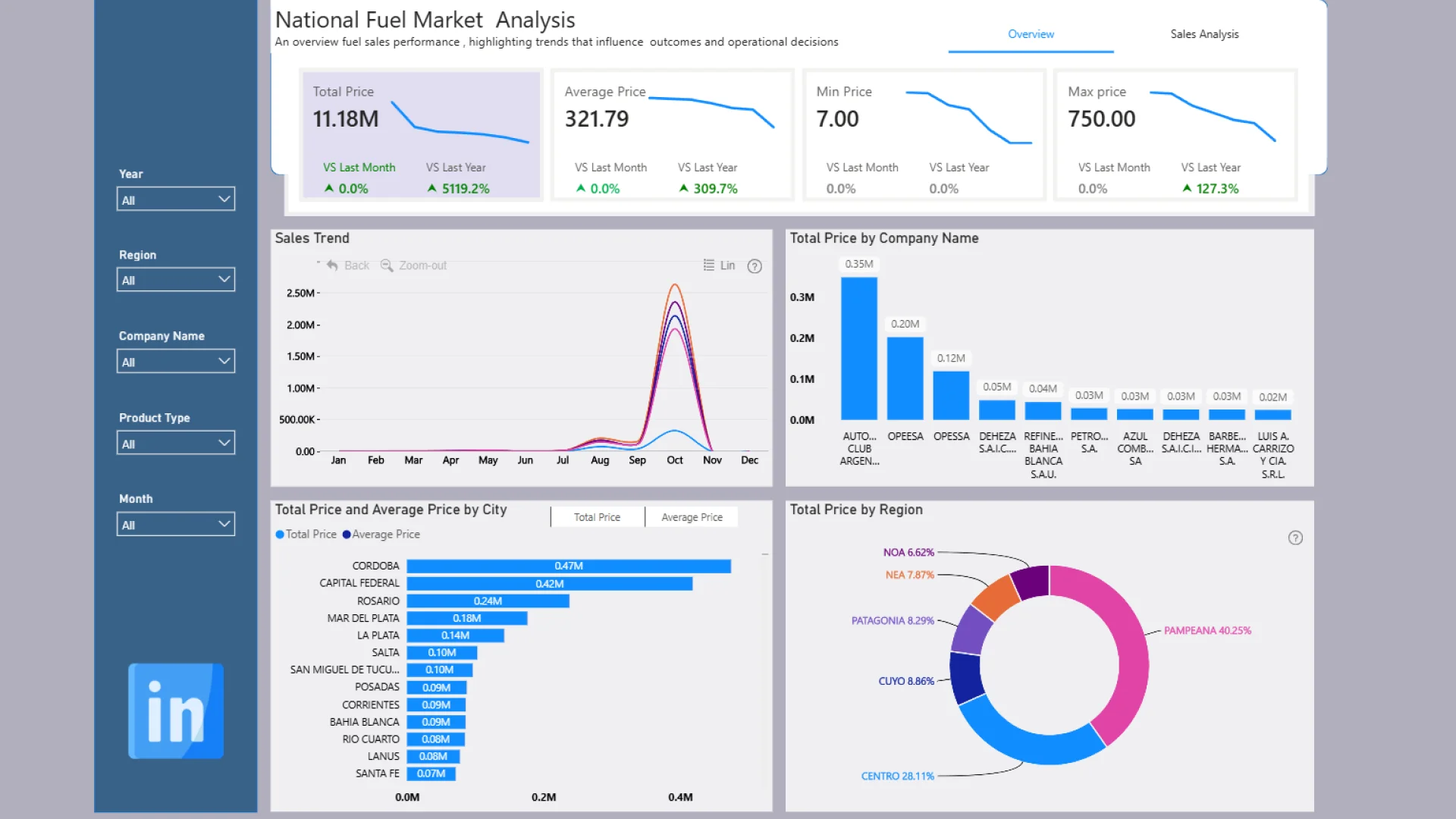Open help icon in Sales Trend chart
The image size is (1456, 819).
tap(755, 266)
